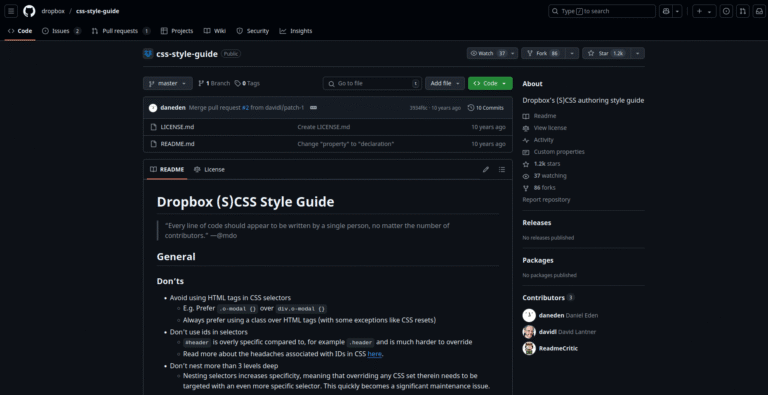
Task: Open the 1.2k stars link
Action: tap(547, 164)
